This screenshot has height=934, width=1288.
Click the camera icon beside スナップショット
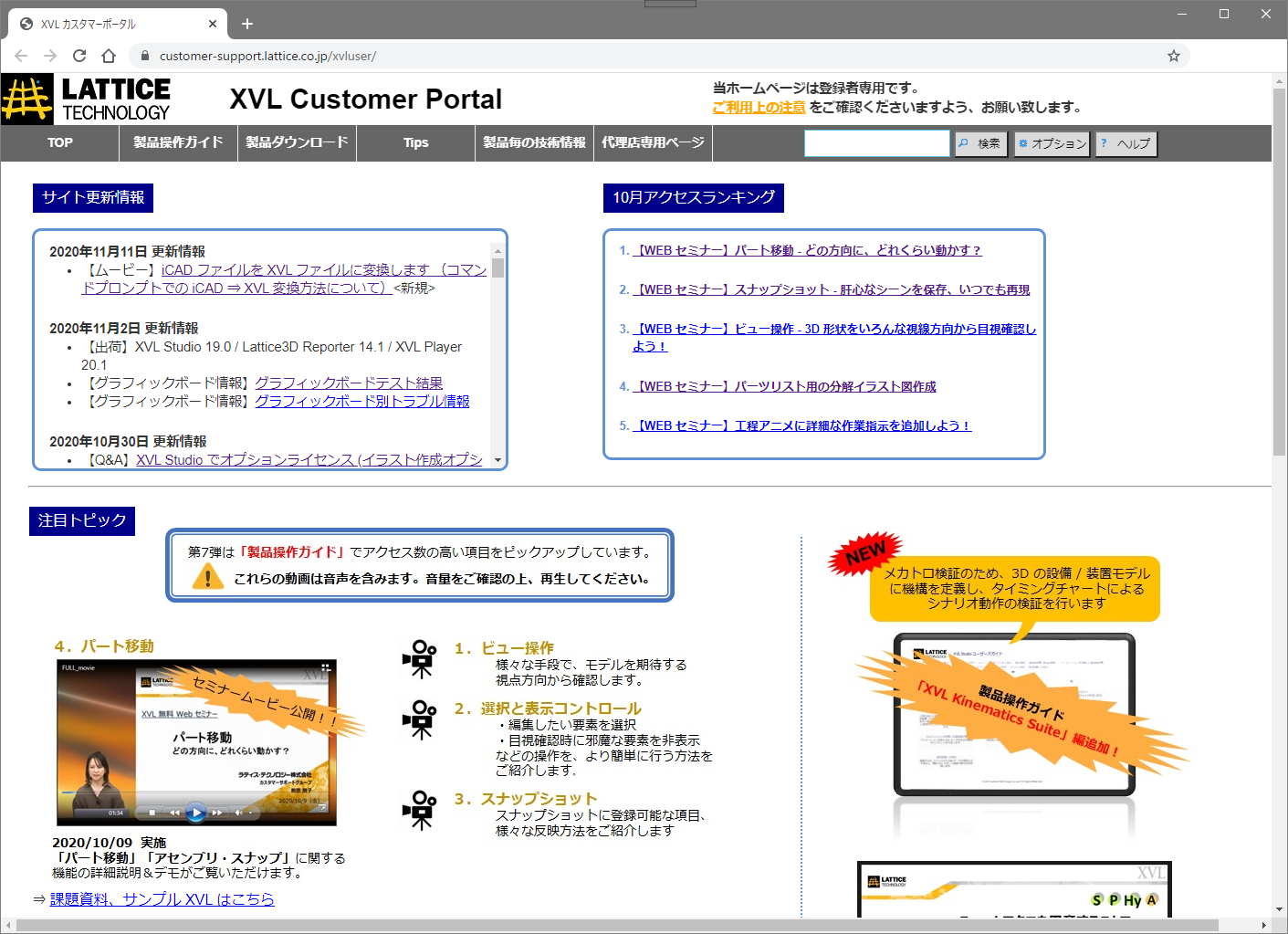420,810
